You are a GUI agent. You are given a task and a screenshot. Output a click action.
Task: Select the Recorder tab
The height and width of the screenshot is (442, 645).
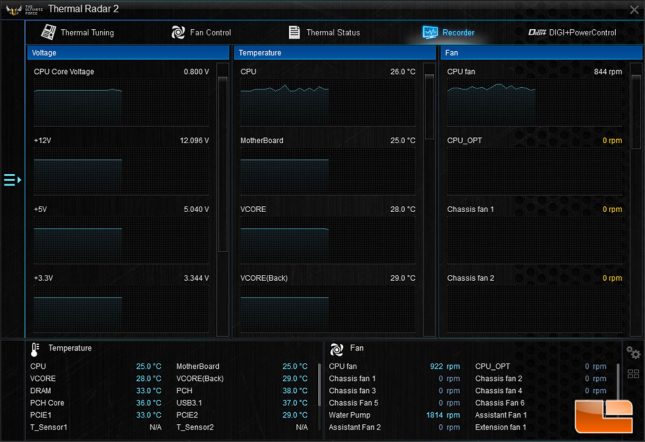pos(448,32)
